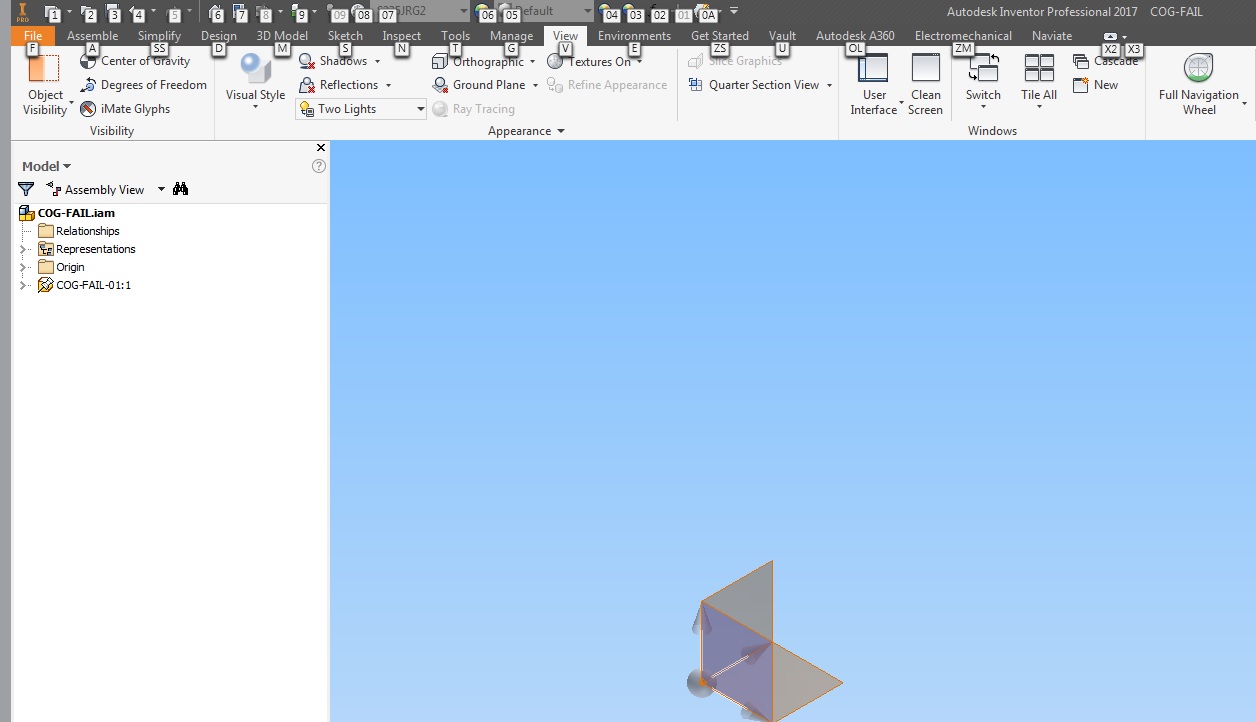
Task: Click the Tile All windows button
Action: point(1038,80)
